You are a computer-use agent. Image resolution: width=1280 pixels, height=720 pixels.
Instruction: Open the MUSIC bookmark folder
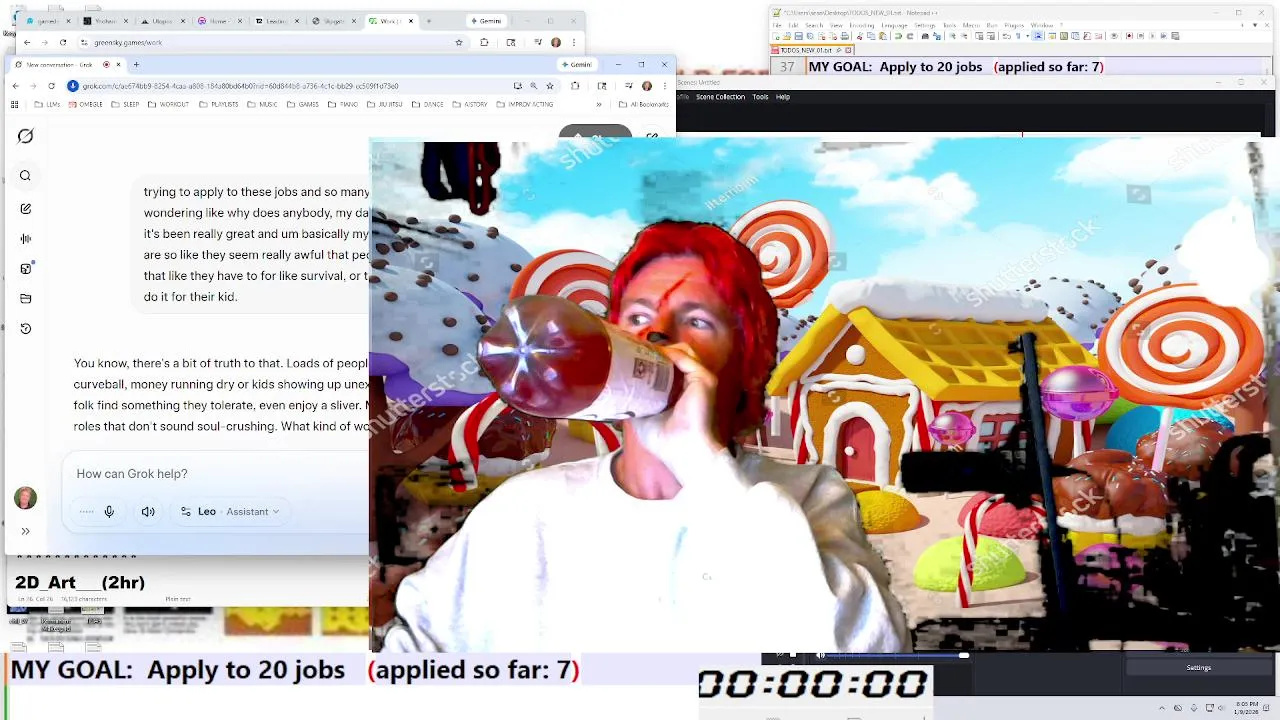pyautogui.click(x=262, y=104)
